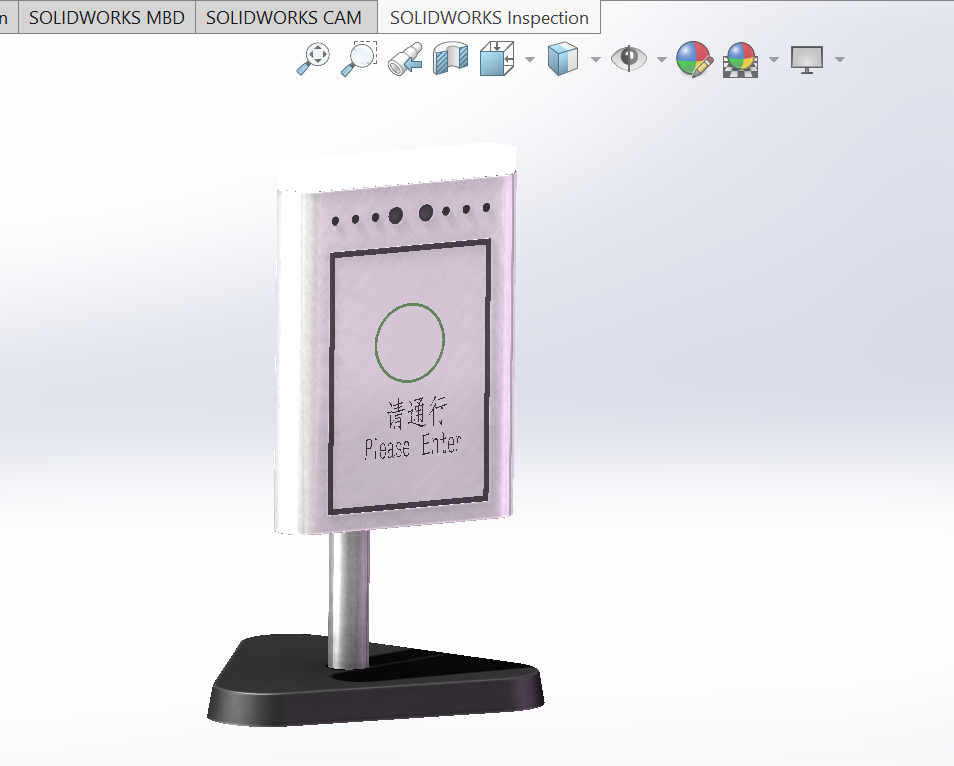Click the View Orientation cube icon
Viewport: 954px width, 766px height.
pos(496,59)
